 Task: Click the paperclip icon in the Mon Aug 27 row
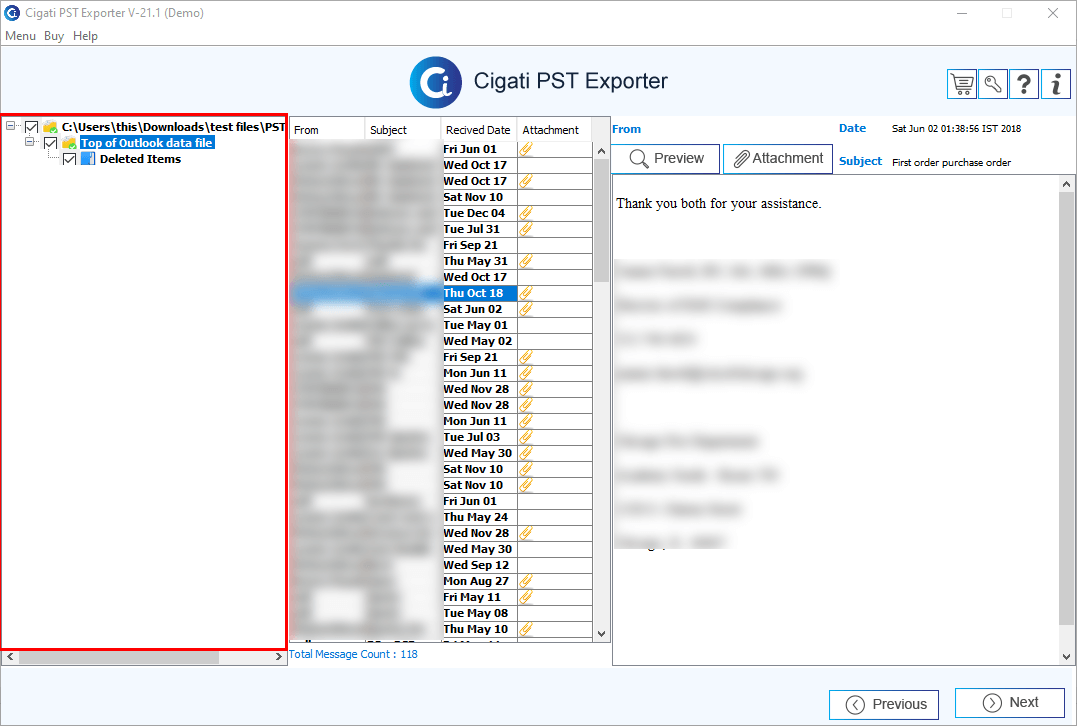[x=526, y=581]
